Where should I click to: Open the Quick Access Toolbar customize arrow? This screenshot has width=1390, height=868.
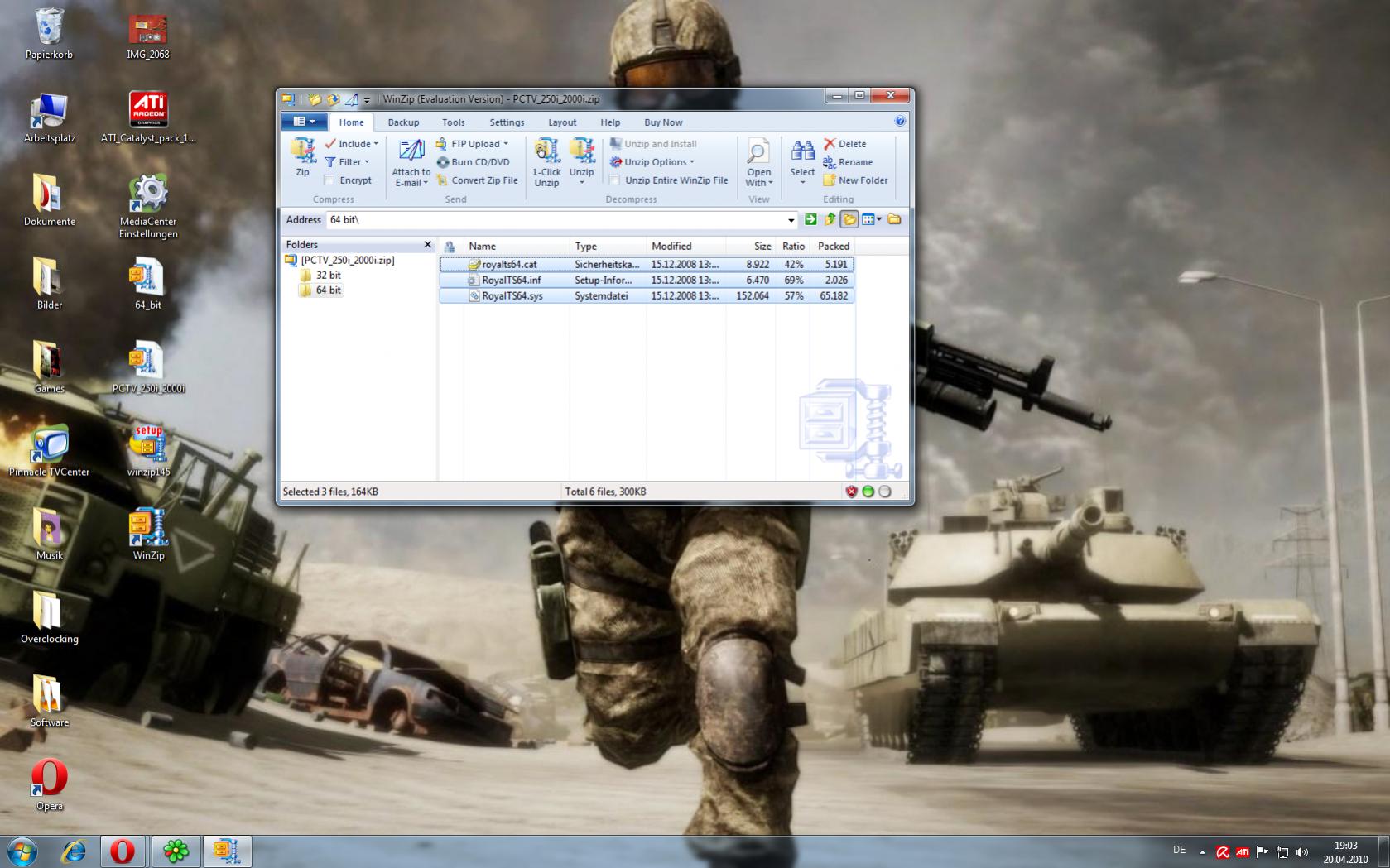[367, 100]
